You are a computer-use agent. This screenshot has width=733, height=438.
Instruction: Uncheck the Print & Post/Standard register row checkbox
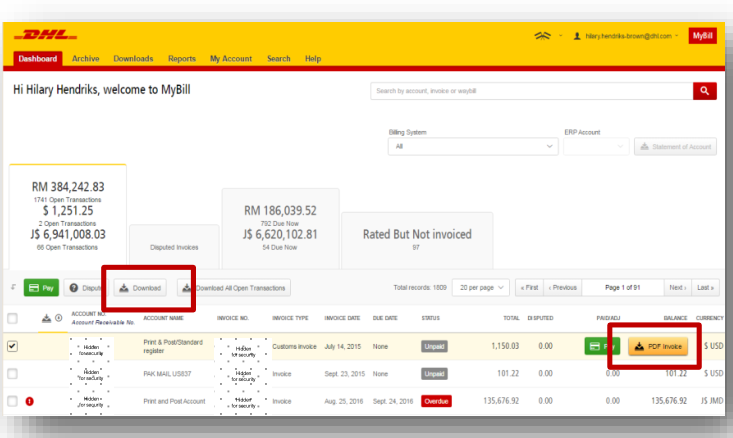(x=13, y=346)
